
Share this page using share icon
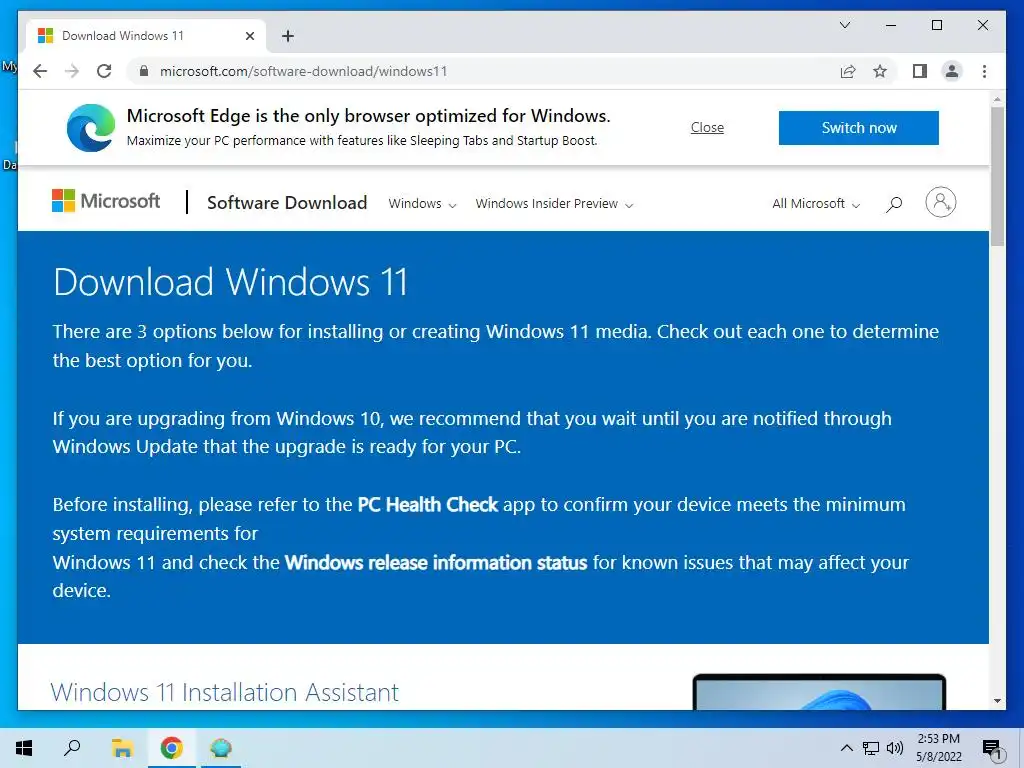[x=848, y=71]
